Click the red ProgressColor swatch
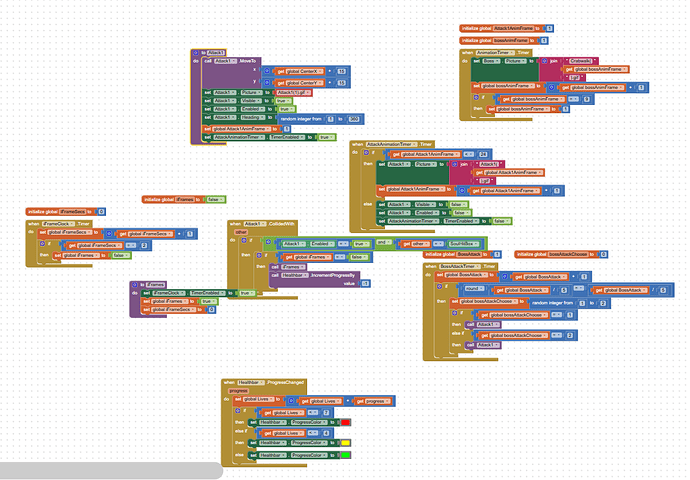 pyautogui.click(x=345, y=423)
